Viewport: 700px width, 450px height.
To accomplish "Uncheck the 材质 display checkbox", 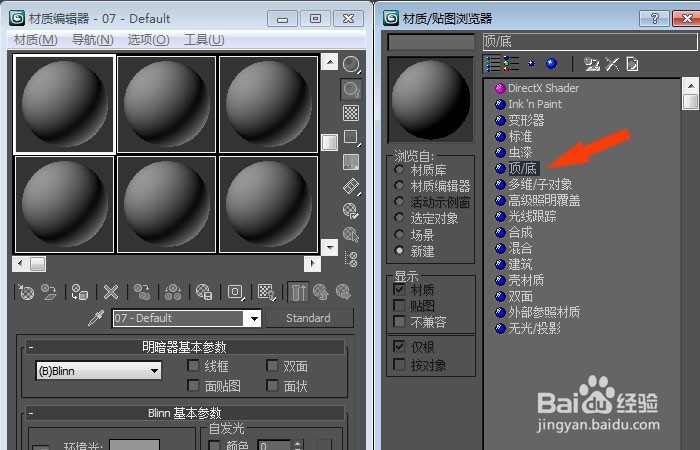I will pos(399,290).
